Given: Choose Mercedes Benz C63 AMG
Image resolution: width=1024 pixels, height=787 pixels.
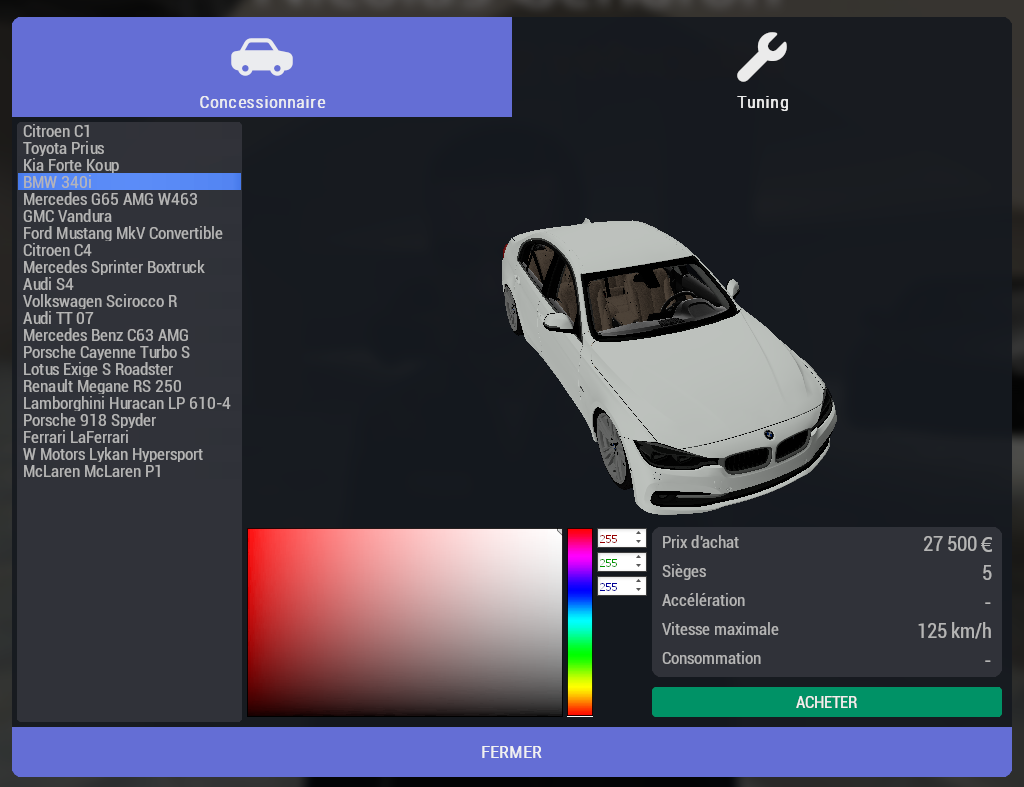Looking at the screenshot, I should pos(129,335).
